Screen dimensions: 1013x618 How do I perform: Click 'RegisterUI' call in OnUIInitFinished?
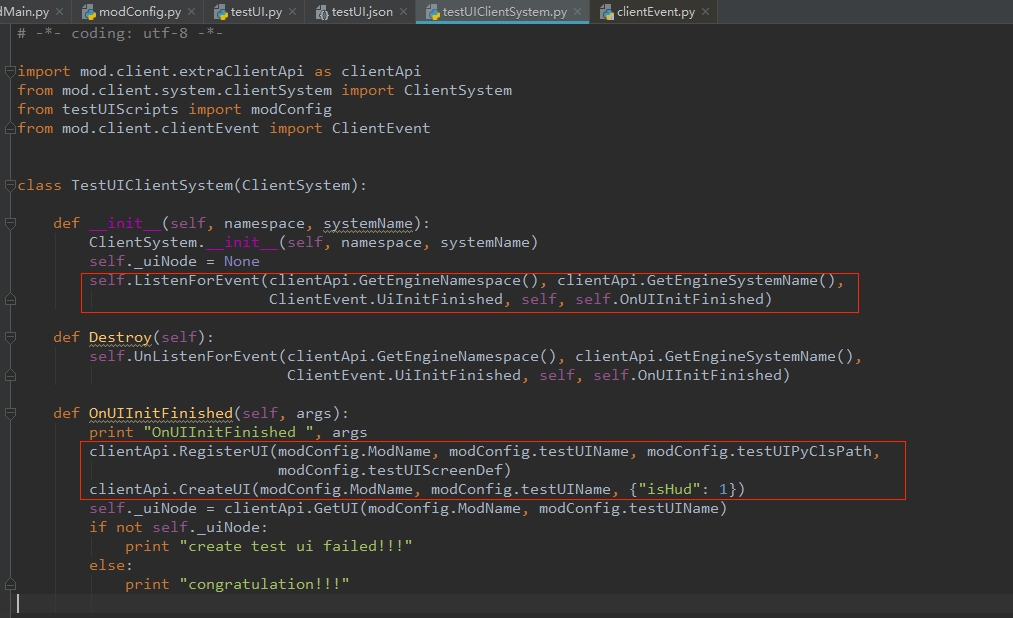click(x=224, y=451)
